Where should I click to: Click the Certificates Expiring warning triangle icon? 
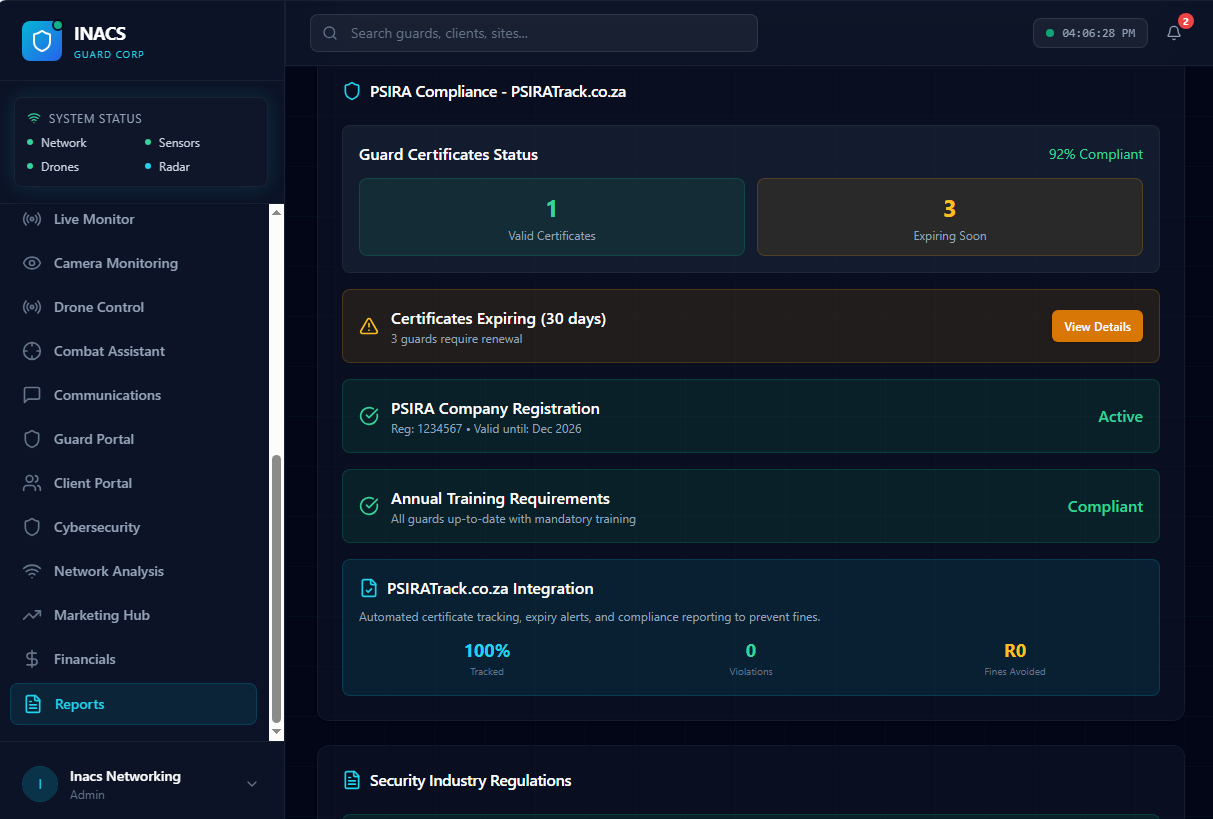point(369,326)
